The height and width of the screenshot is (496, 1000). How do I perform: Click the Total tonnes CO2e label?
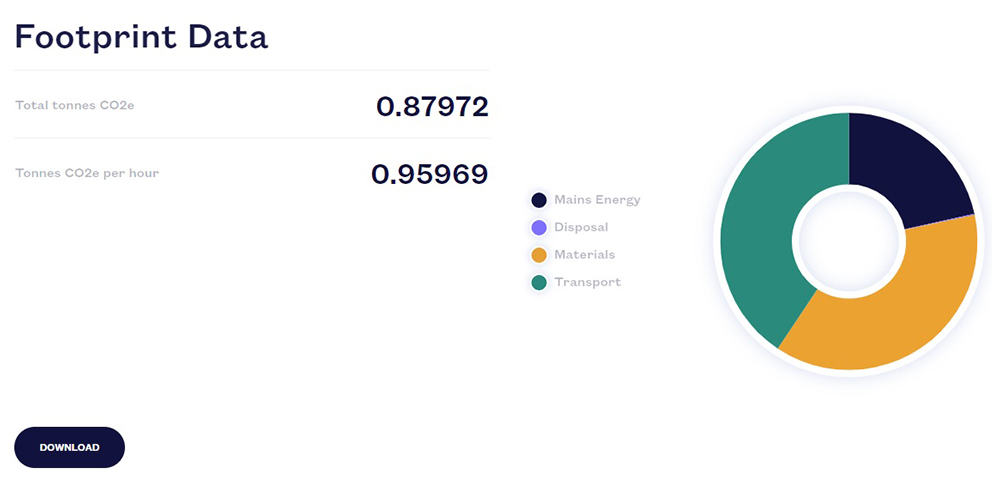point(75,105)
